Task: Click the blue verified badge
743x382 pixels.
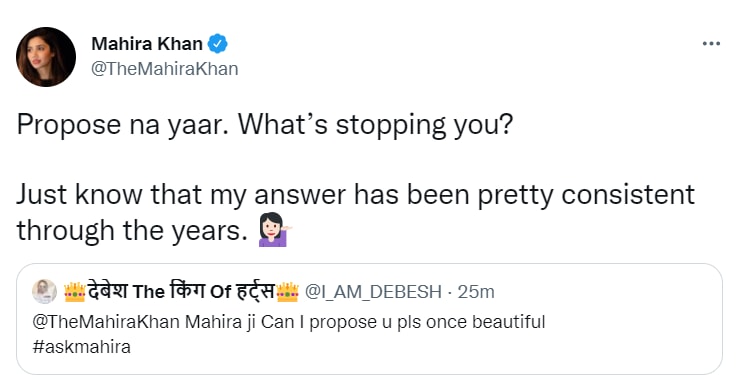Action: pos(218,44)
